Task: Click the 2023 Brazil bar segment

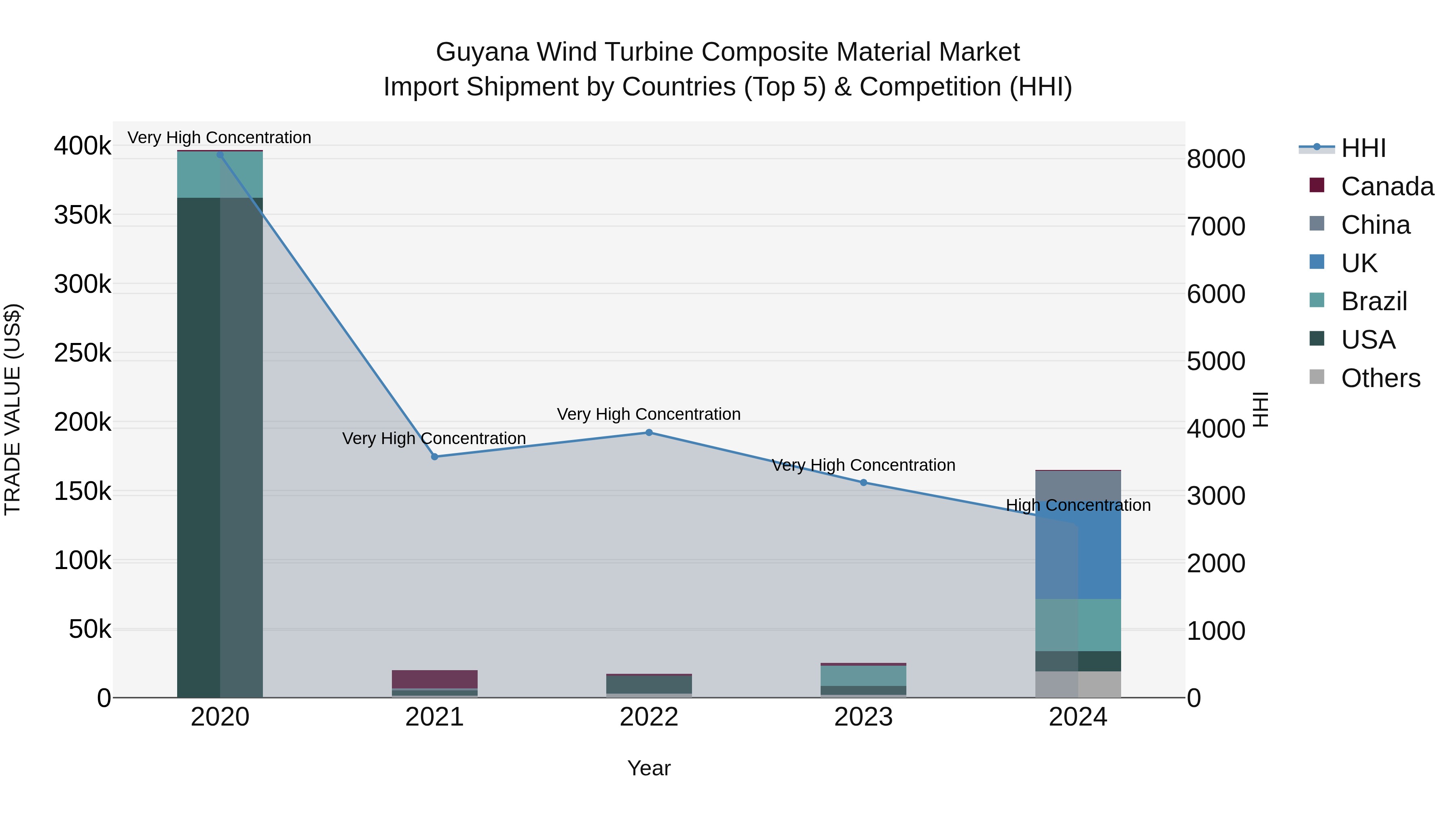Action: click(x=863, y=676)
